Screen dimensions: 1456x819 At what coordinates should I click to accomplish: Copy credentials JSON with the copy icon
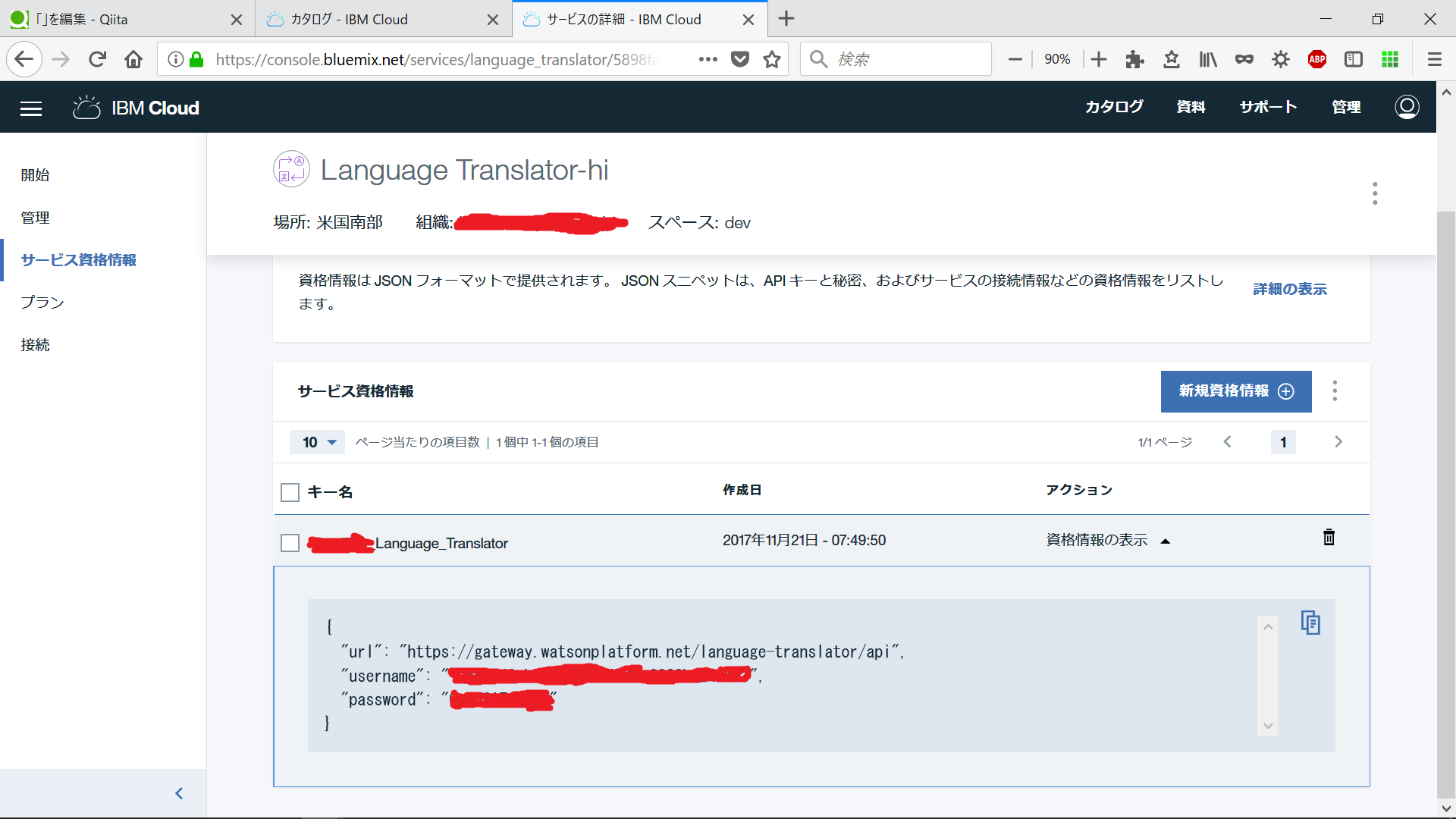(1310, 623)
